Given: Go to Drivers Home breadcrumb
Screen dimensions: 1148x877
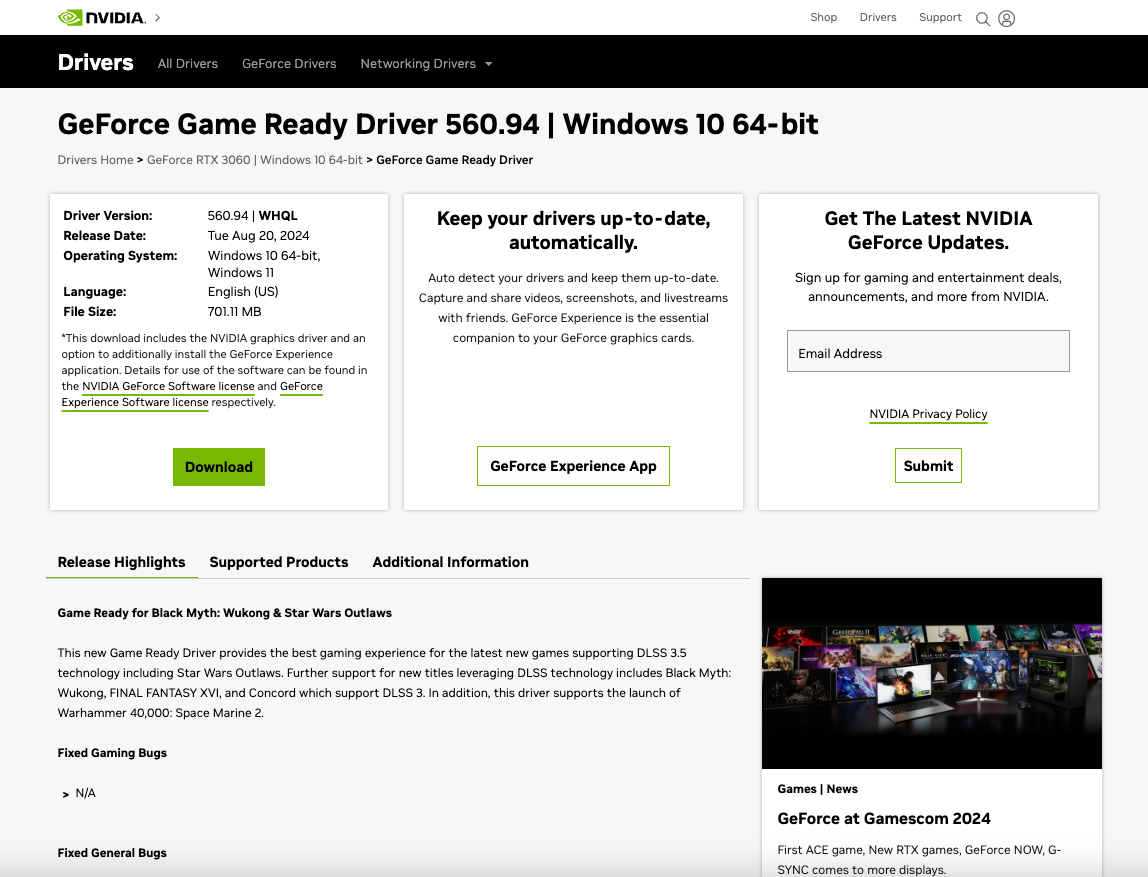Looking at the screenshot, I should click(96, 160).
